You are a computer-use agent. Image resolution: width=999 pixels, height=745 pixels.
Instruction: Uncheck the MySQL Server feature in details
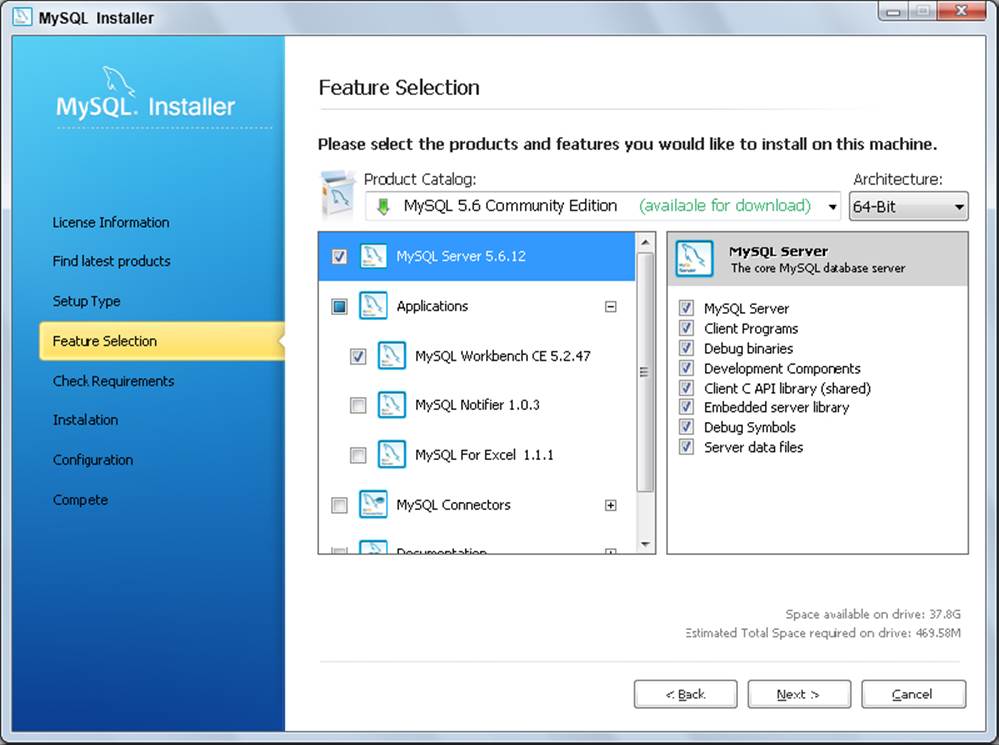tap(686, 308)
